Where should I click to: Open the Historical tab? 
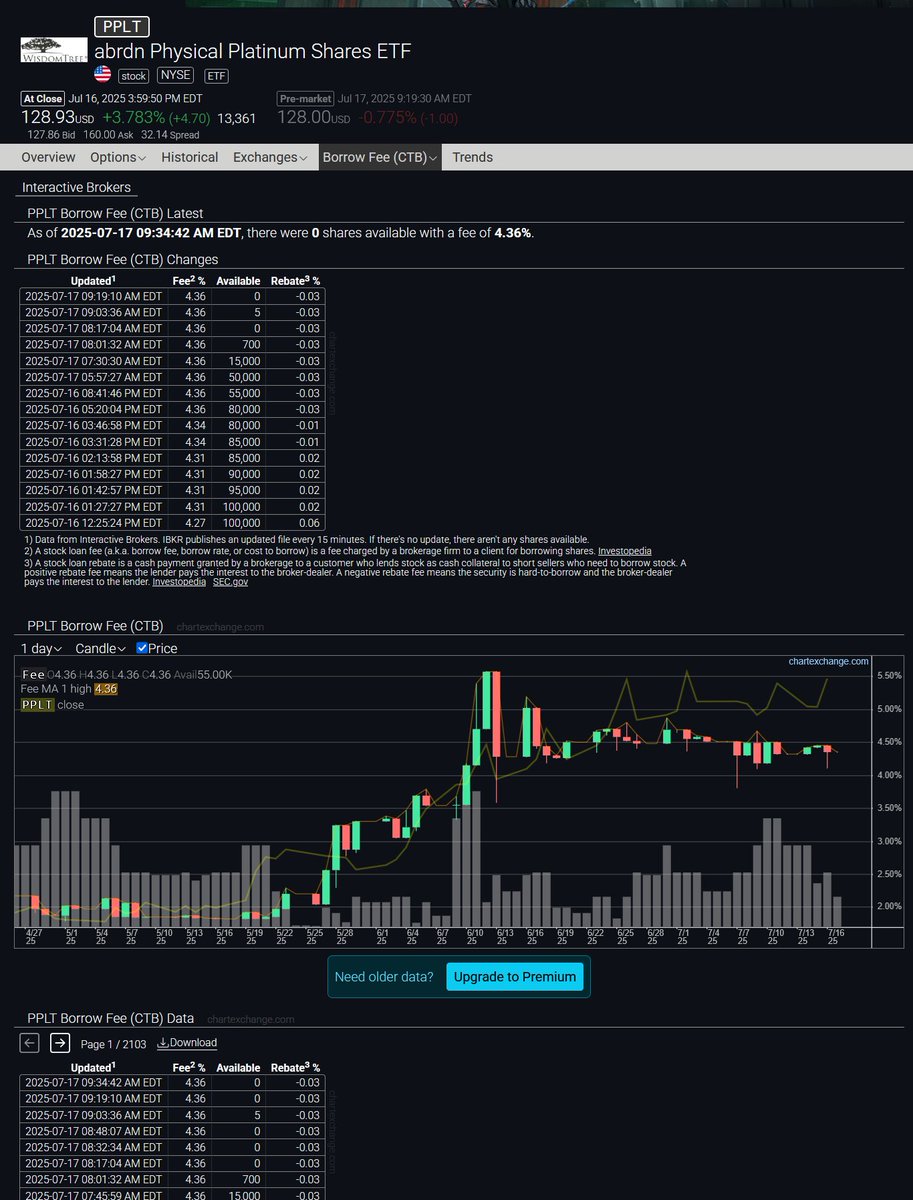190,157
